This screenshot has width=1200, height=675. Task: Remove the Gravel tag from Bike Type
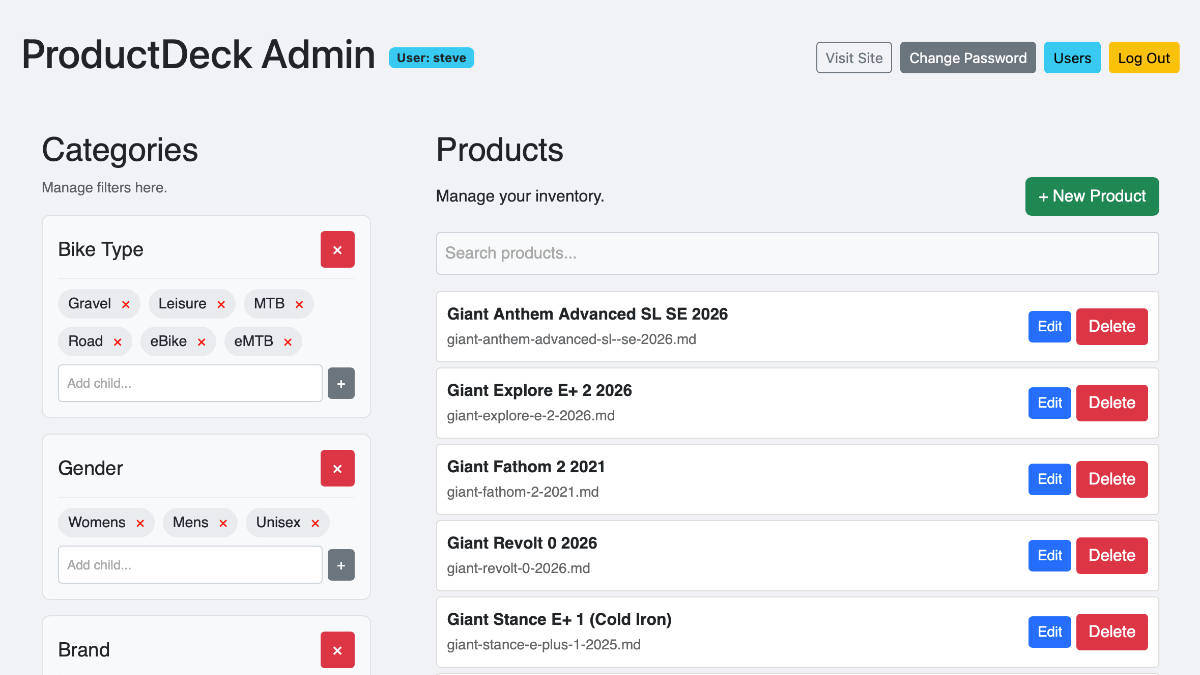tap(127, 303)
